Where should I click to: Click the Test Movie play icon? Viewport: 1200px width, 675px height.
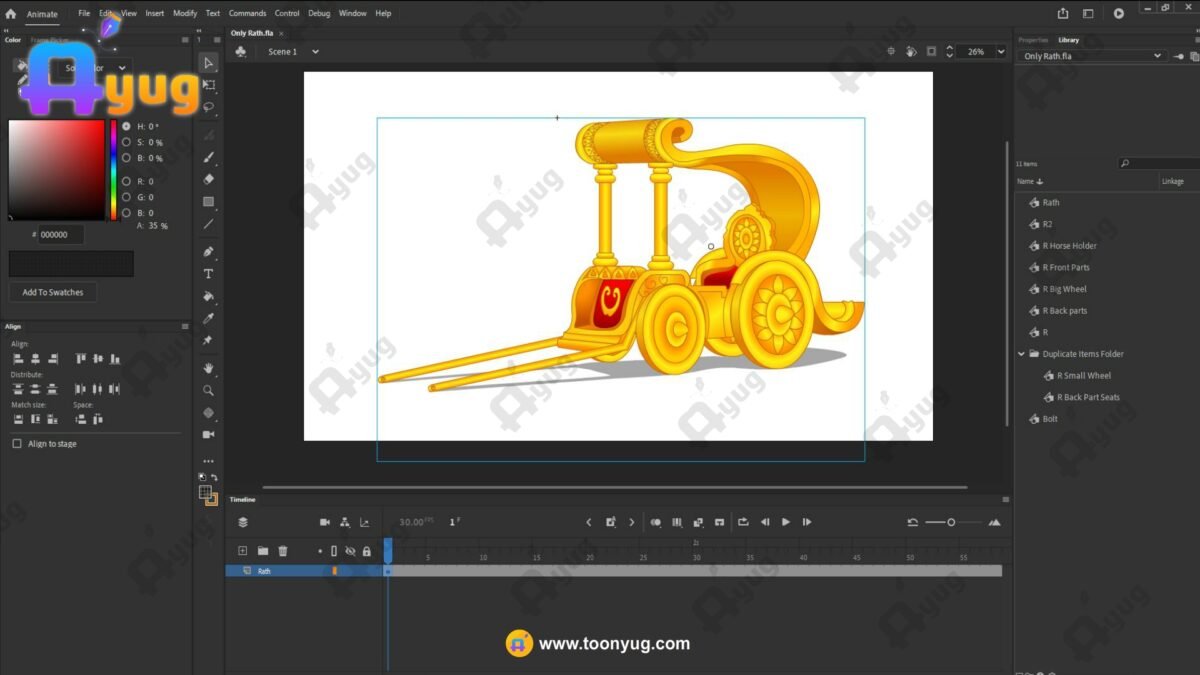1119,13
